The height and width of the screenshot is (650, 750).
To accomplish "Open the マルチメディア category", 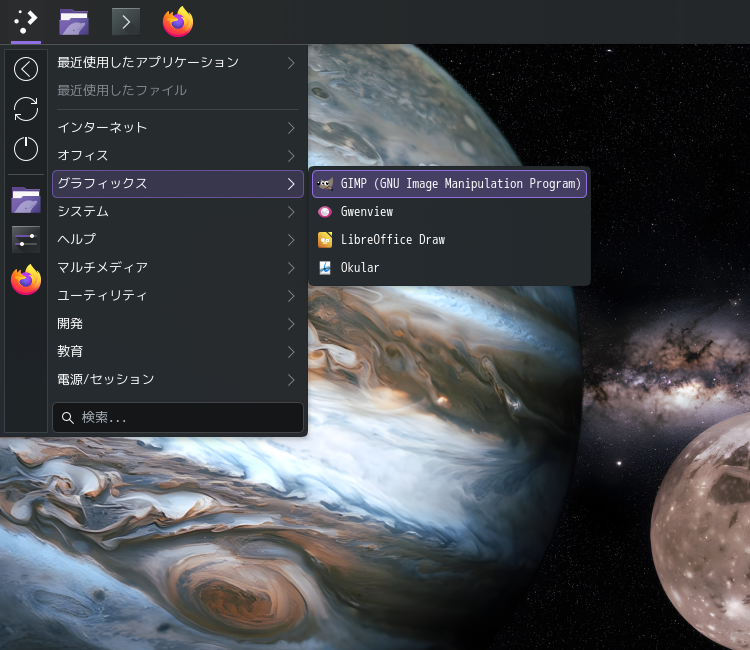I will (x=178, y=268).
